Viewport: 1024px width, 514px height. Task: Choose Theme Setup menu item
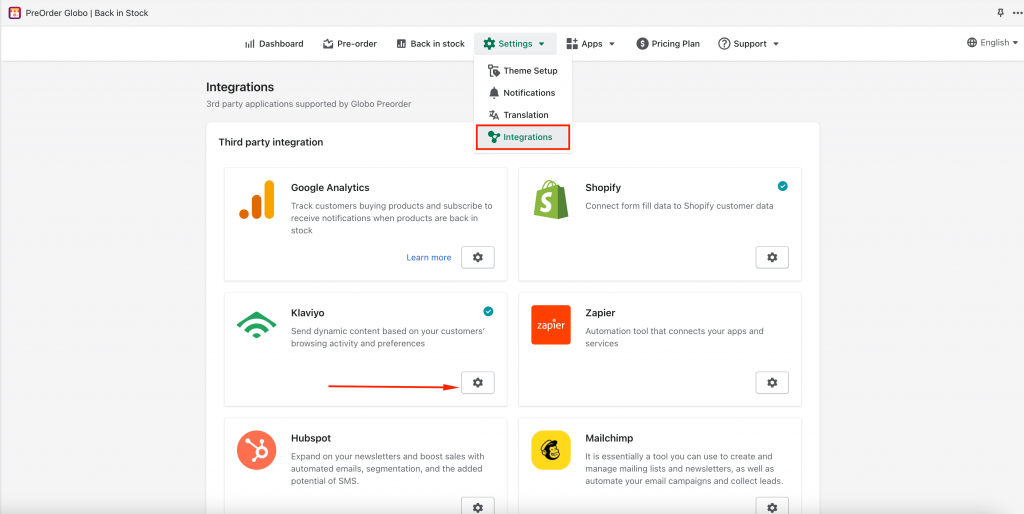click(523, 71)
